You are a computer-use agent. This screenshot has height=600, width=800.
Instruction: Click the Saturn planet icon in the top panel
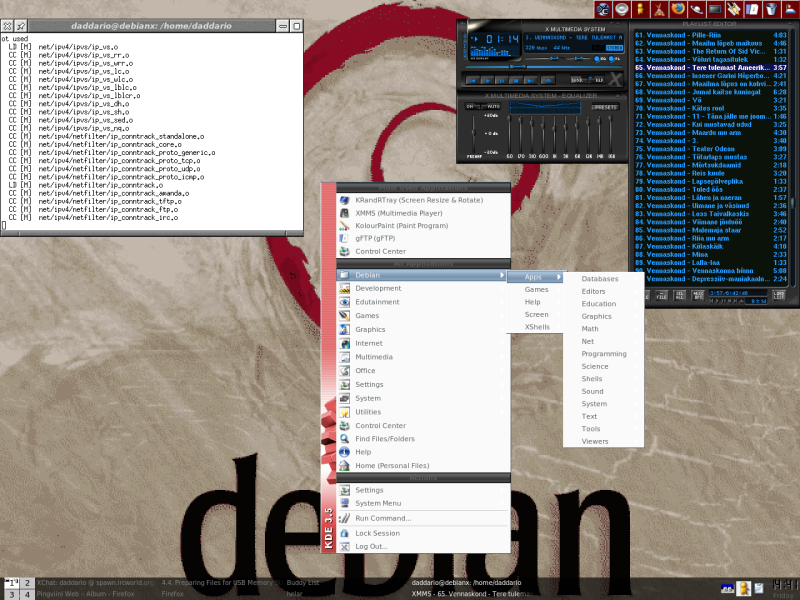pos(696,9)
